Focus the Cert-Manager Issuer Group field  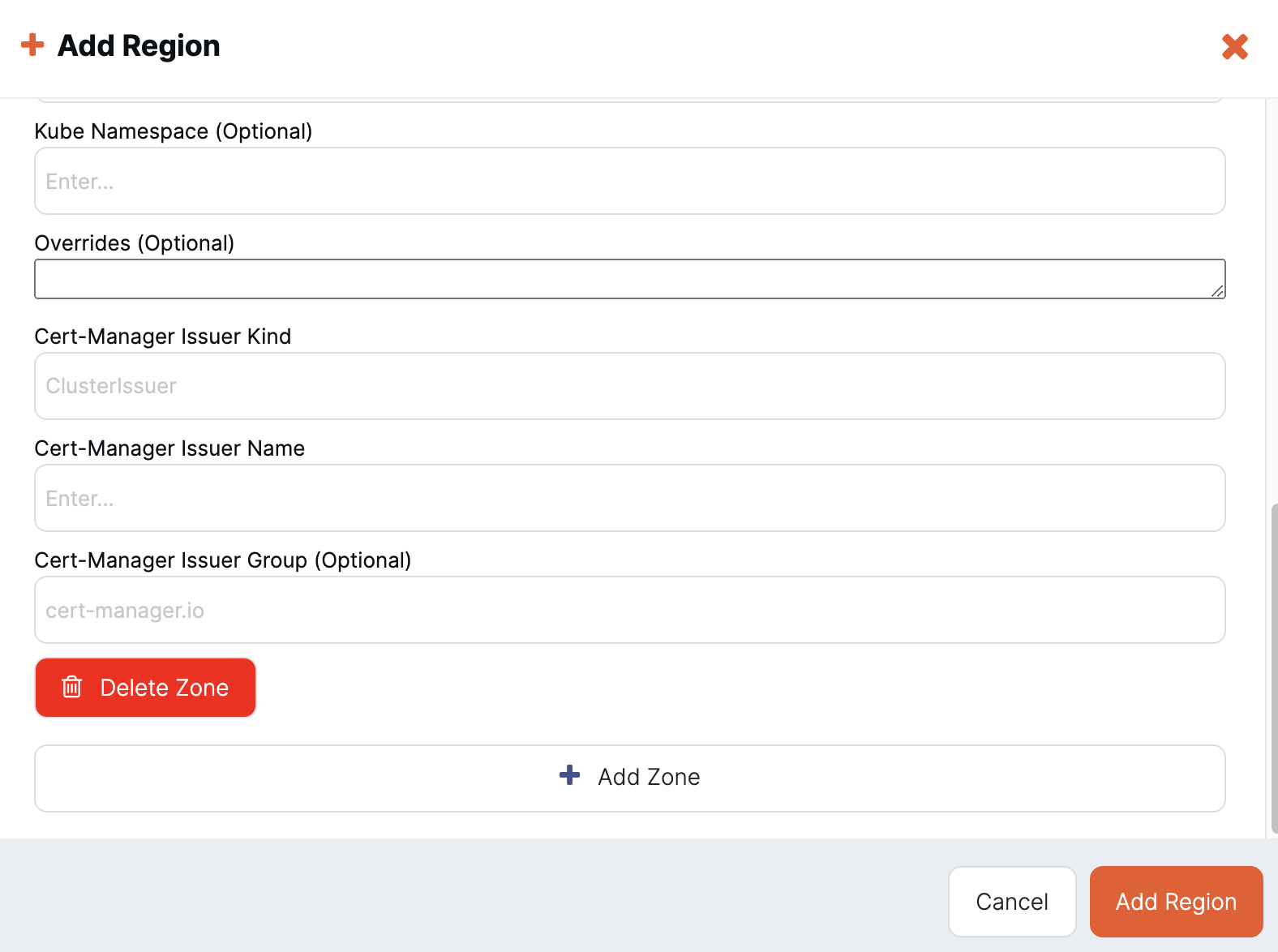tap(629, 610)
